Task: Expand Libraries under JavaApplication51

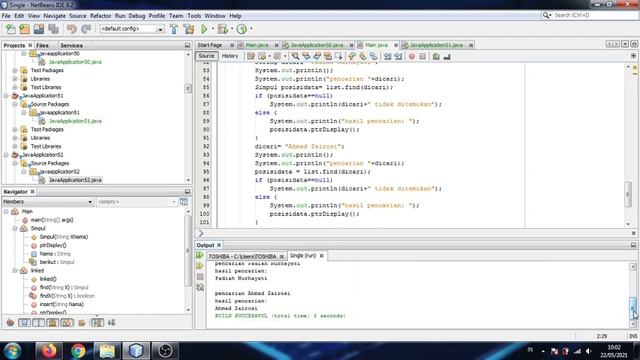Action: pyautogui.click(x=15, y=138)
